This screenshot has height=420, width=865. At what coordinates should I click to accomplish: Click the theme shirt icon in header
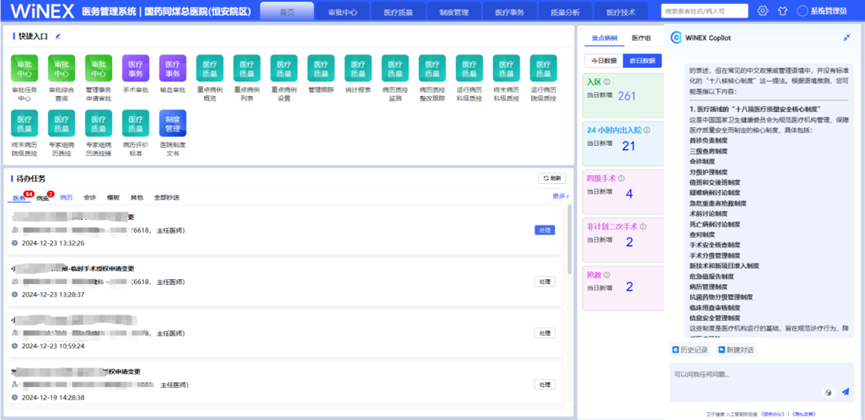click(783, 11)
